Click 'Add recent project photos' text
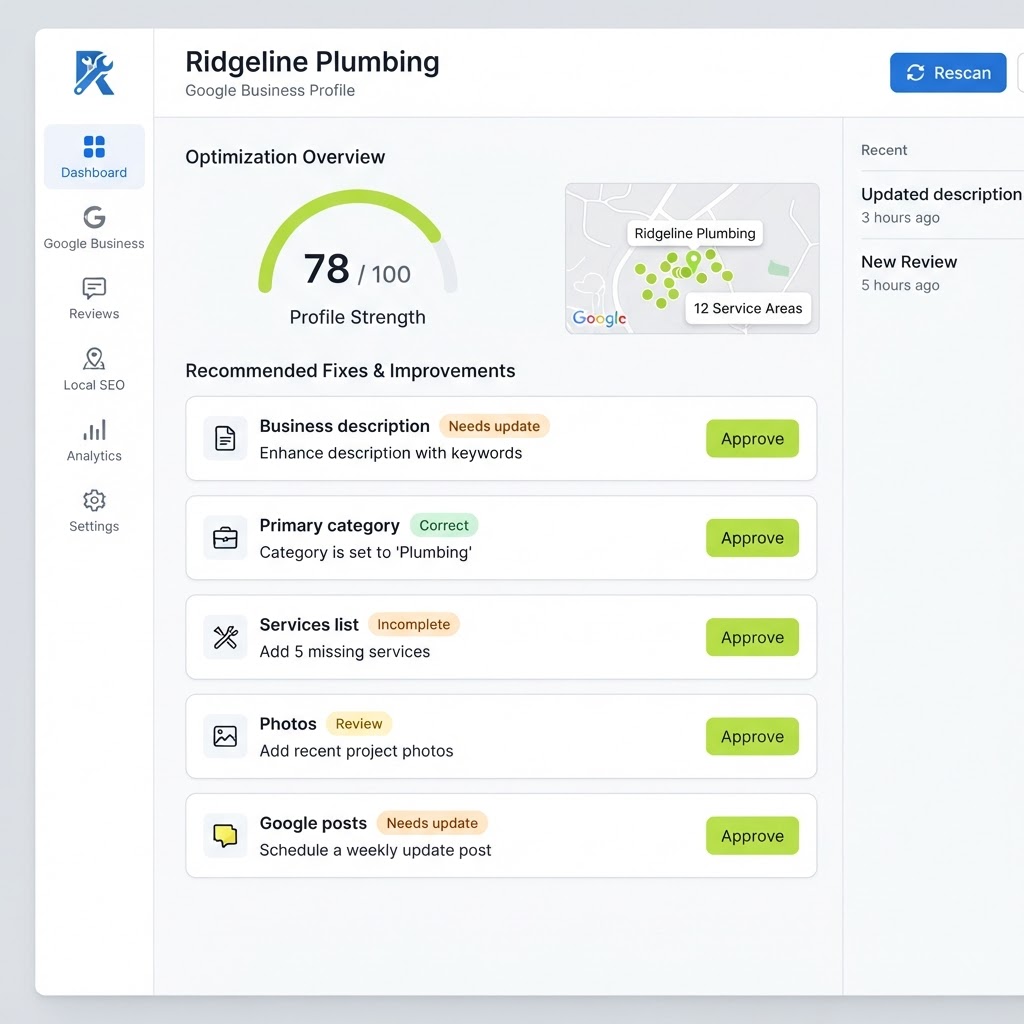 click(357, 750)
